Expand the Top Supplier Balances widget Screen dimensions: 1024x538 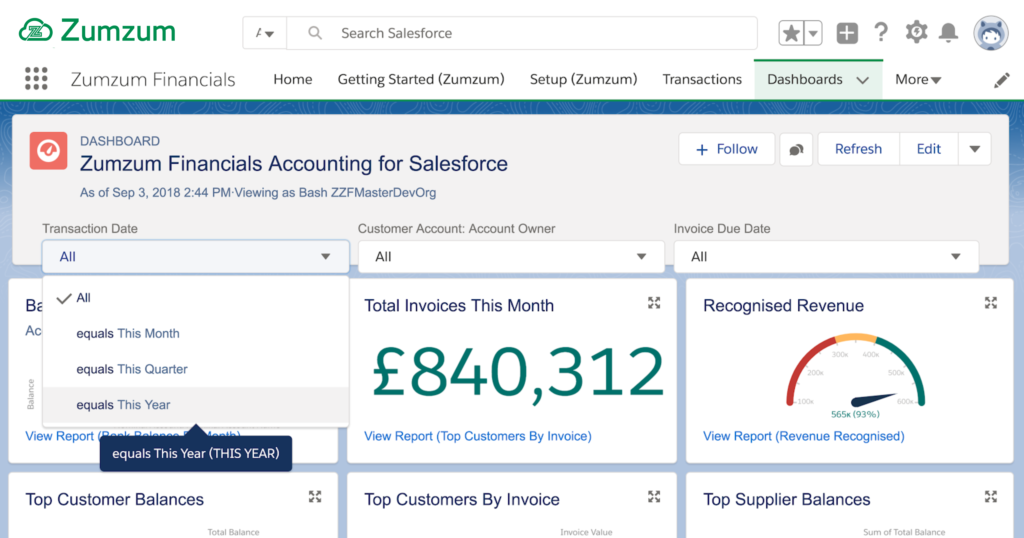click(x=991, y=497)
